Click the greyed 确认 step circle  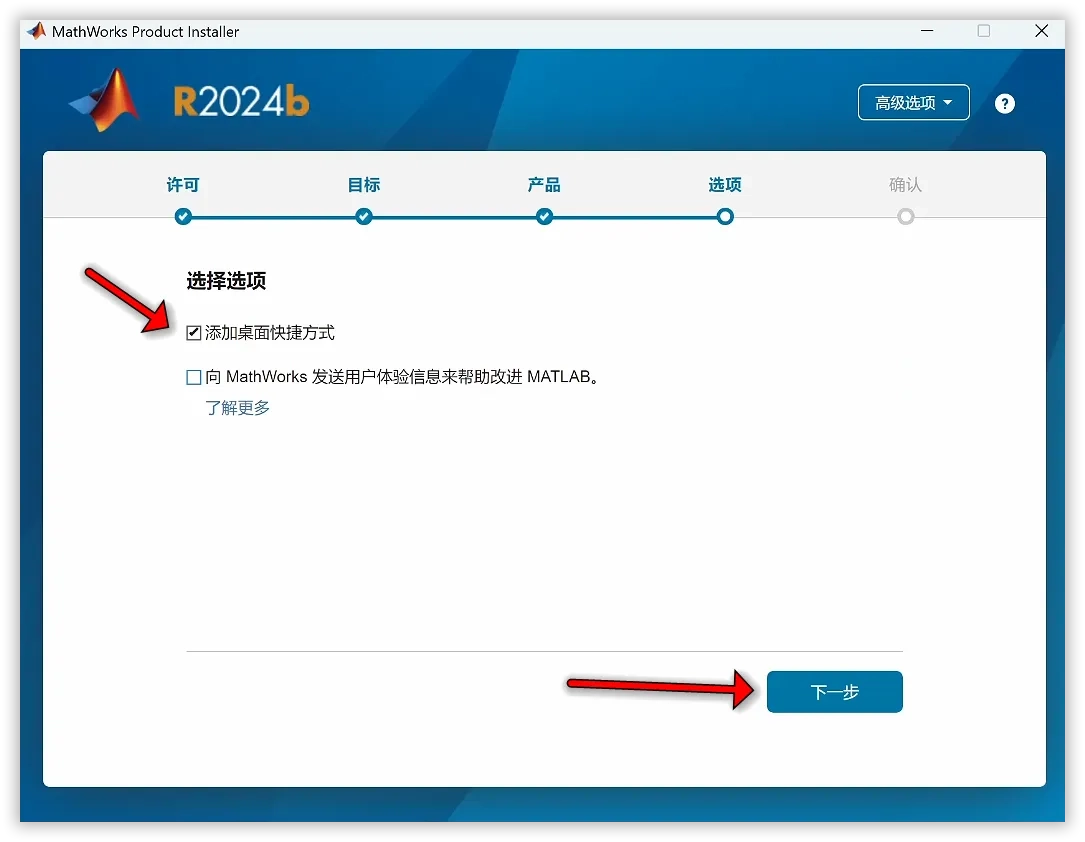[906, 217]
